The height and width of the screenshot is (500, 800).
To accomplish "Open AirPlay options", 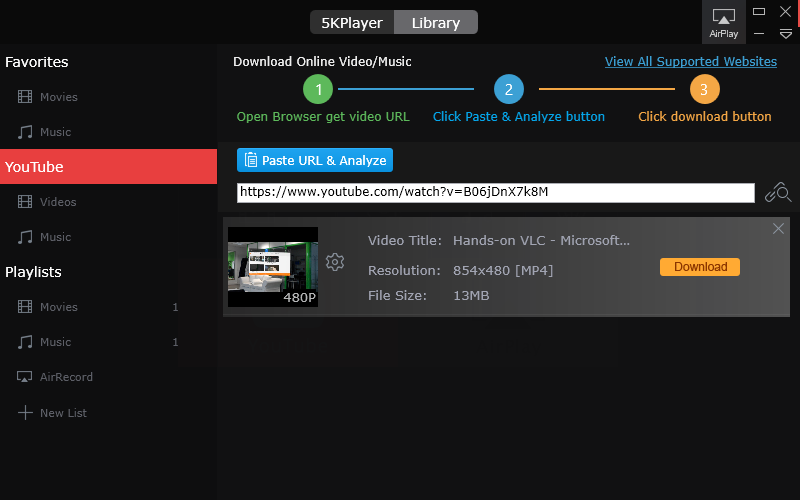I will [723, 22].
